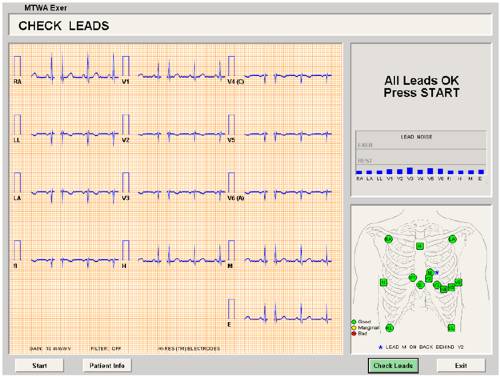The image size is (500, 377).
Task: Select the RA electrode on torso diagram
Action: [388, 239]
